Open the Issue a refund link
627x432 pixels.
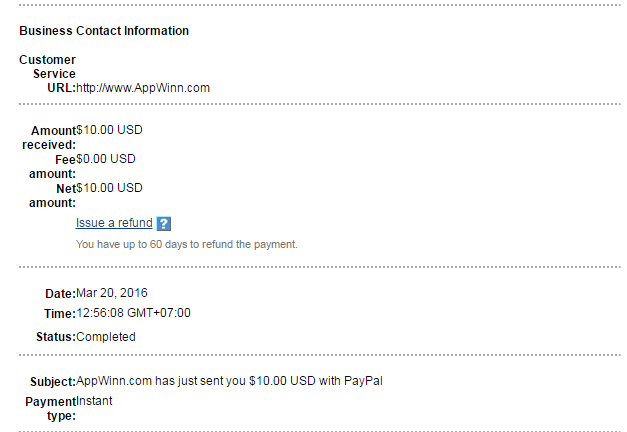point(114,223)
